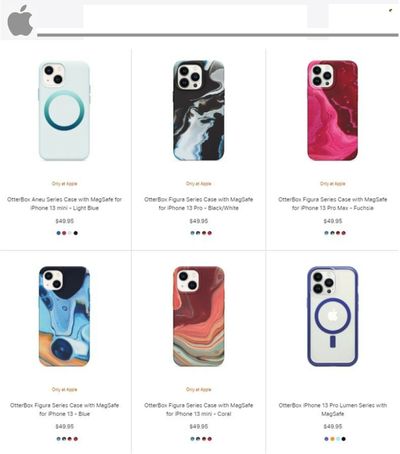Click the coral Figura case image

pyautogui.click(x=199, y=316)
